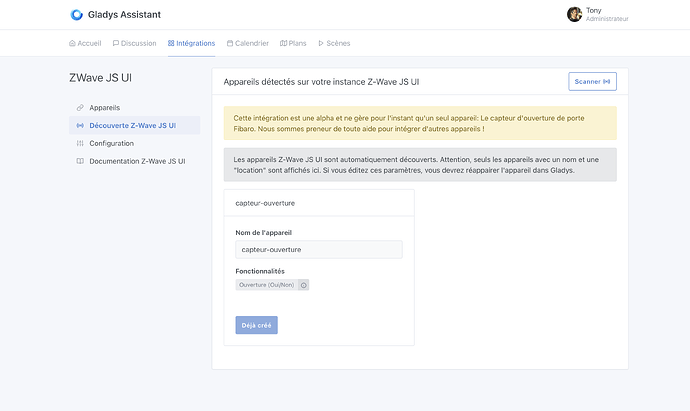
Task: Open Découverte Z-Wave JS UI in the sidebar
Action: tap(133, 125)
